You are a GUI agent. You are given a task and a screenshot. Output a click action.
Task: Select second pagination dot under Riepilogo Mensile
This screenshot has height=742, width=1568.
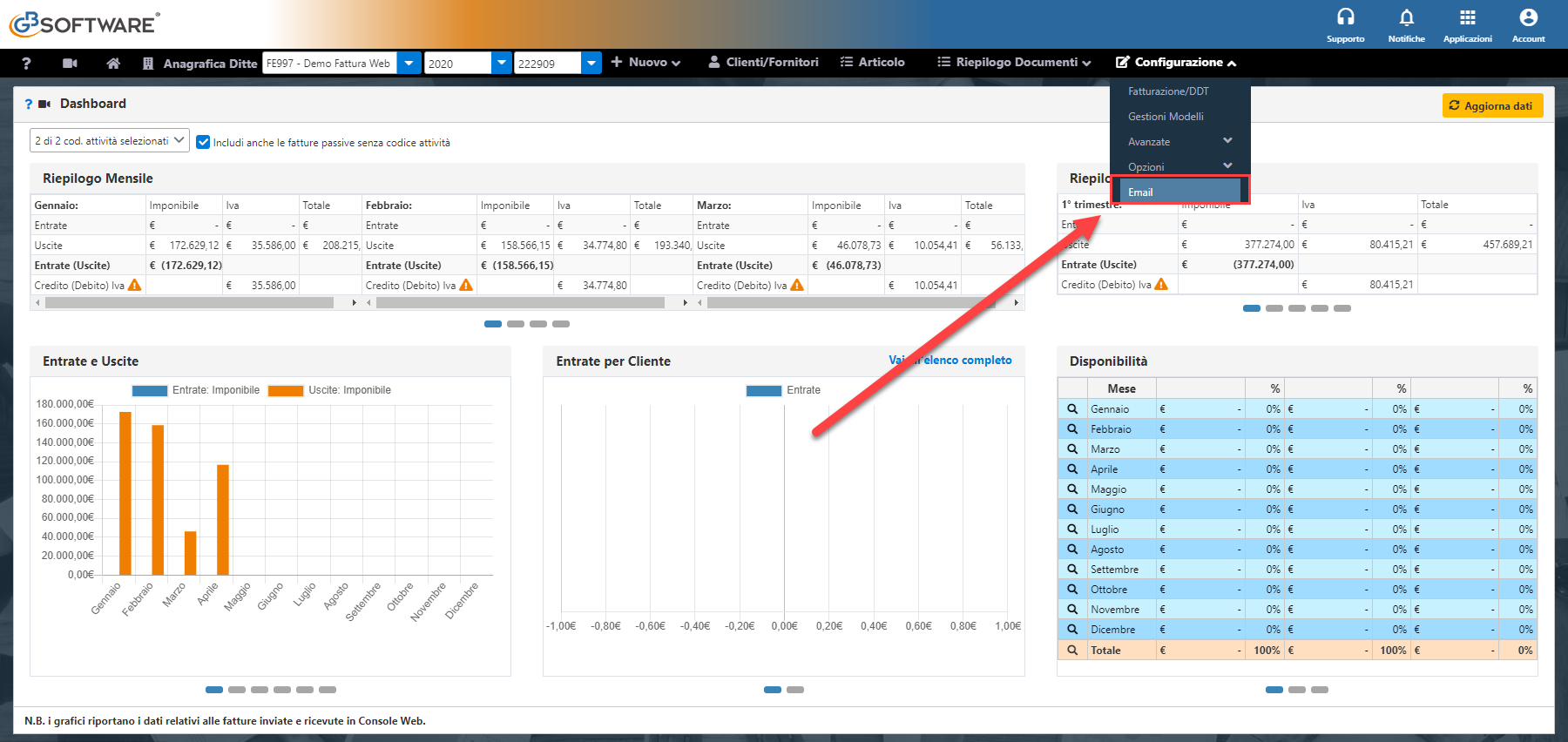pyautogui.click(x=516, y=324)
